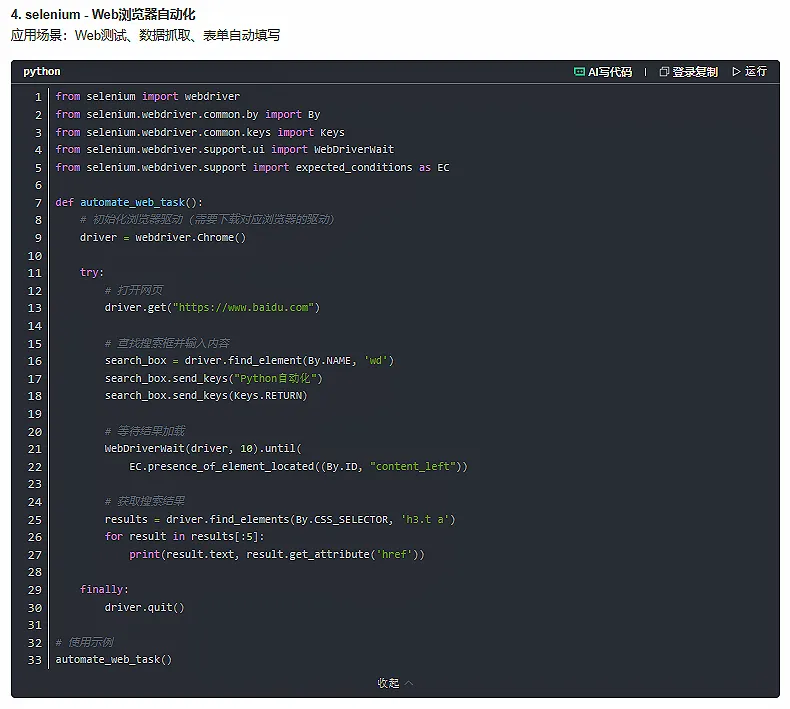
Task: Click 'WebDriverWait(driver, 10)' on line 21
Action: pyautogui.click(x=182, y=448)
